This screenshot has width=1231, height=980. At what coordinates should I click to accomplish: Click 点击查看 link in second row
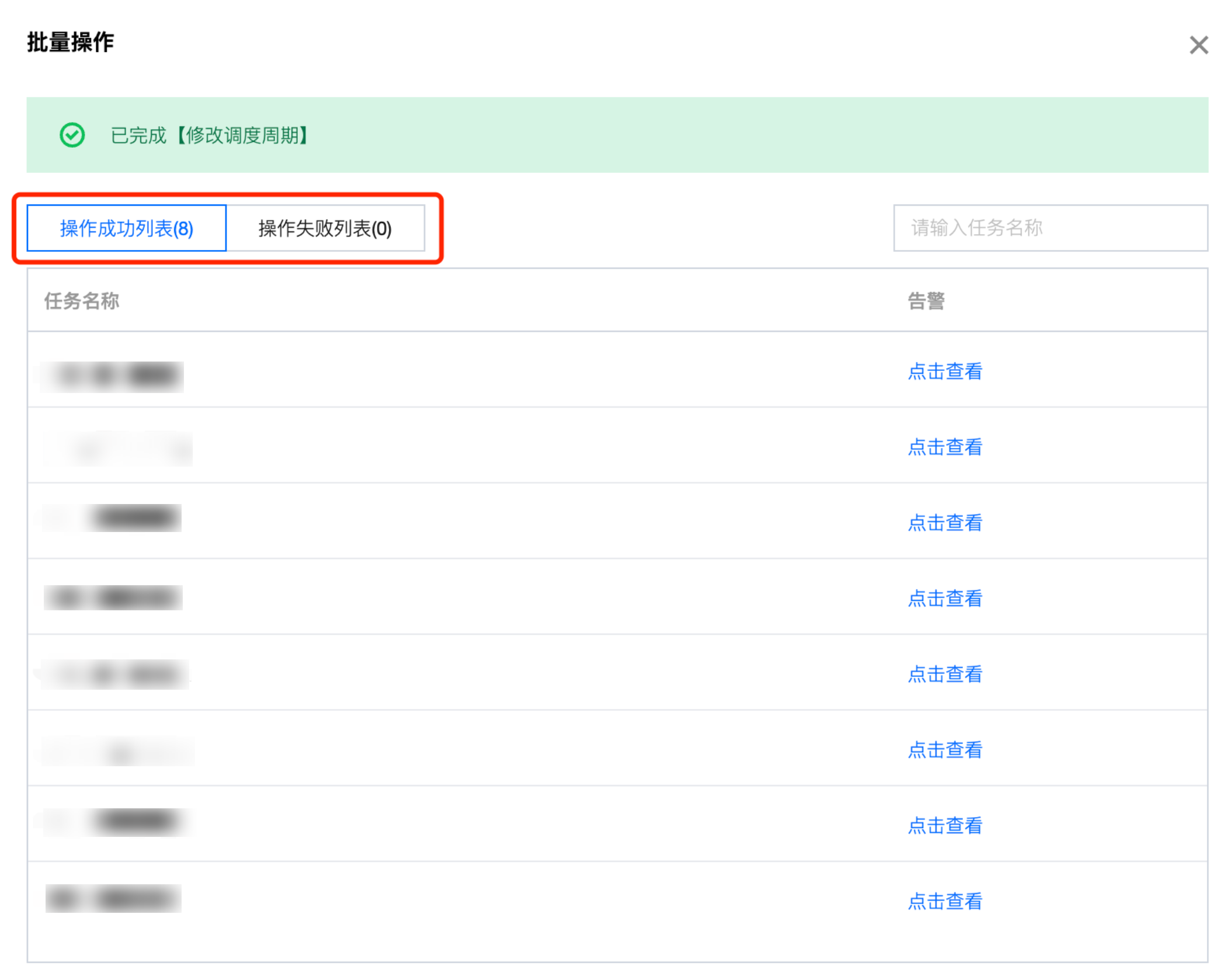point(944,447)
